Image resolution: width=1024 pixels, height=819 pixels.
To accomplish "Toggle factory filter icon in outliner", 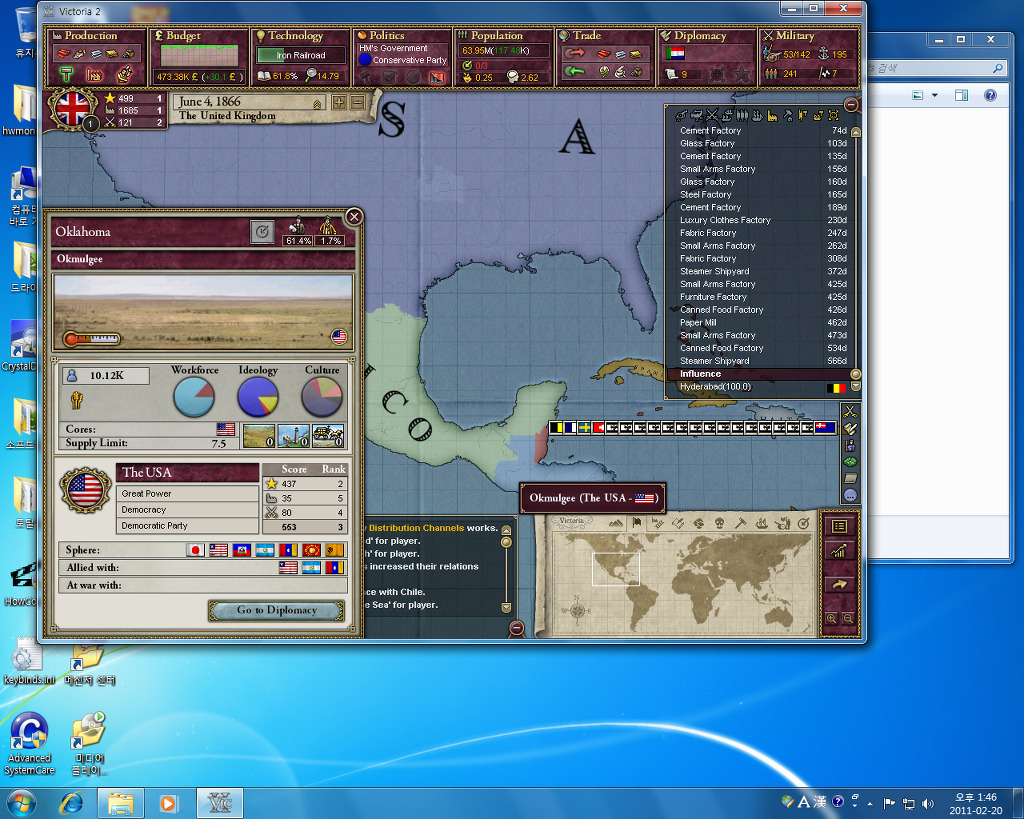I will [x=773, y=116].
